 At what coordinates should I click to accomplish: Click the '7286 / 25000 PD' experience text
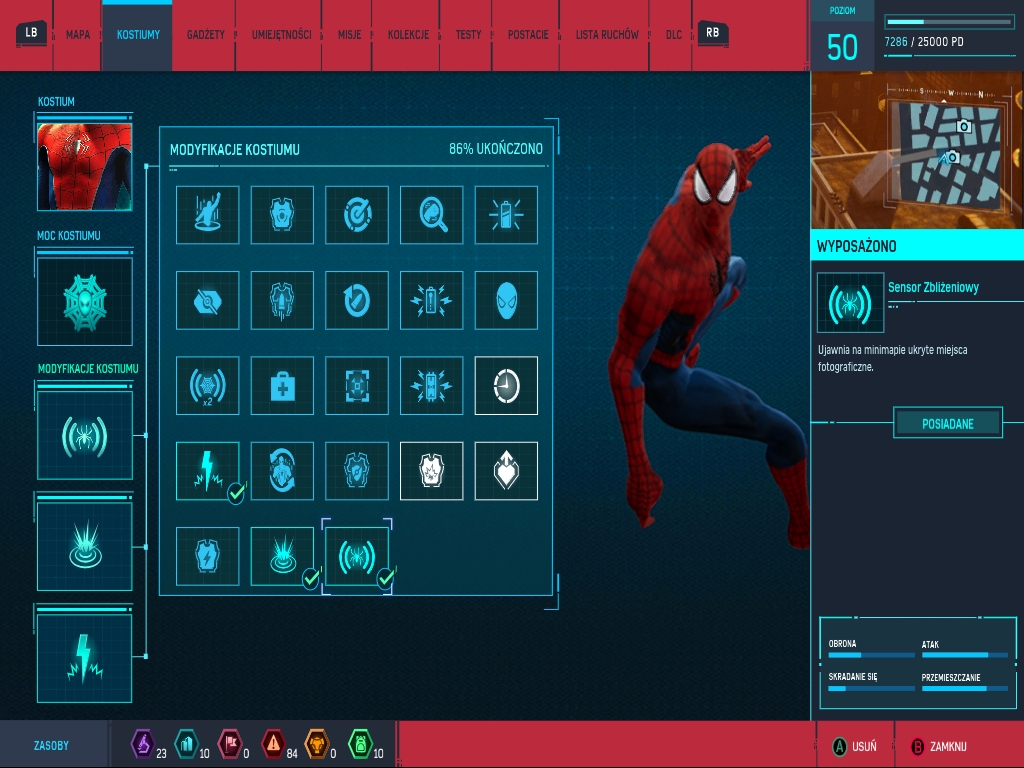923,42
